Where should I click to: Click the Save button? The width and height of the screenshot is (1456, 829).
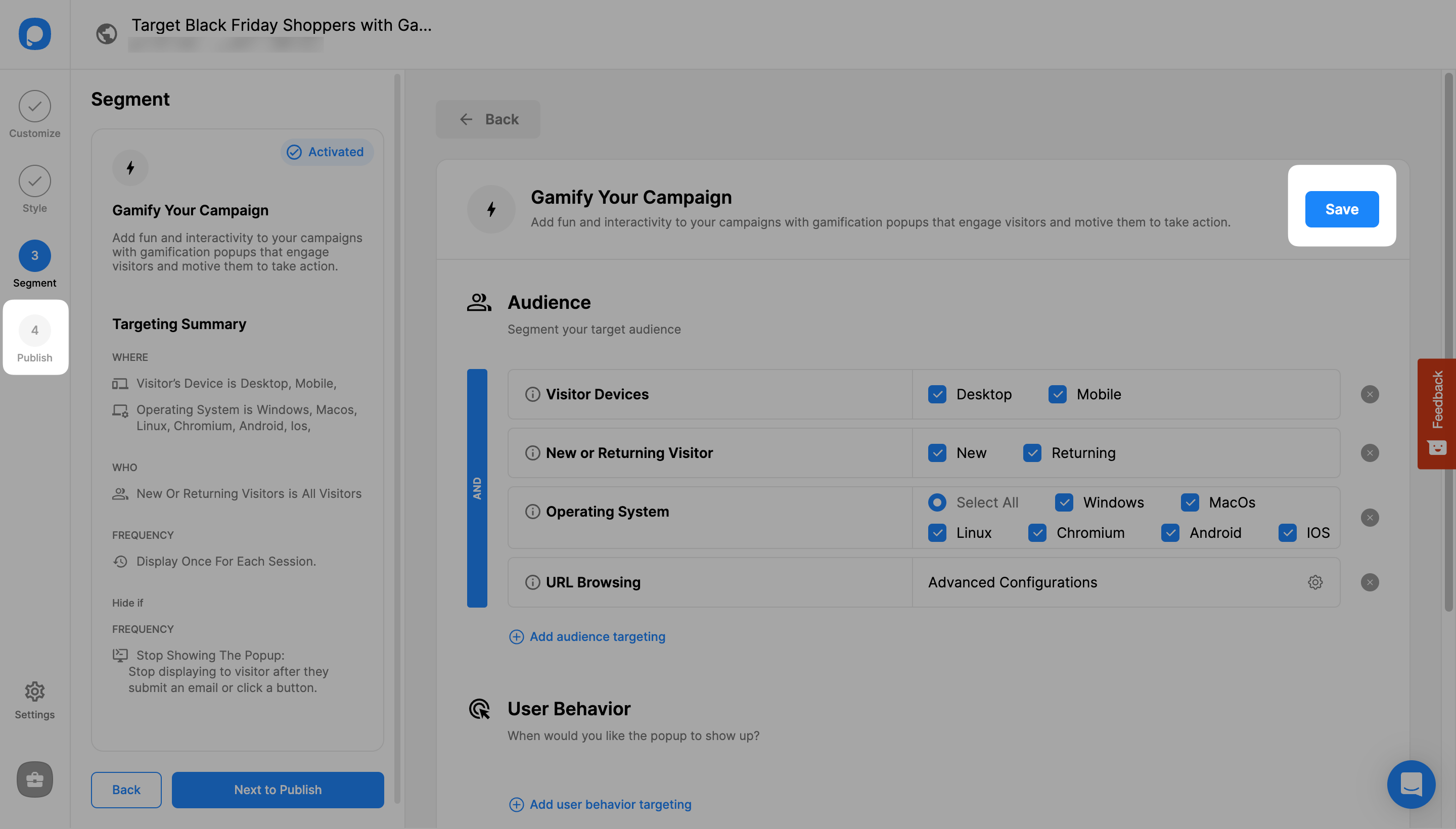coord(1342,209)
